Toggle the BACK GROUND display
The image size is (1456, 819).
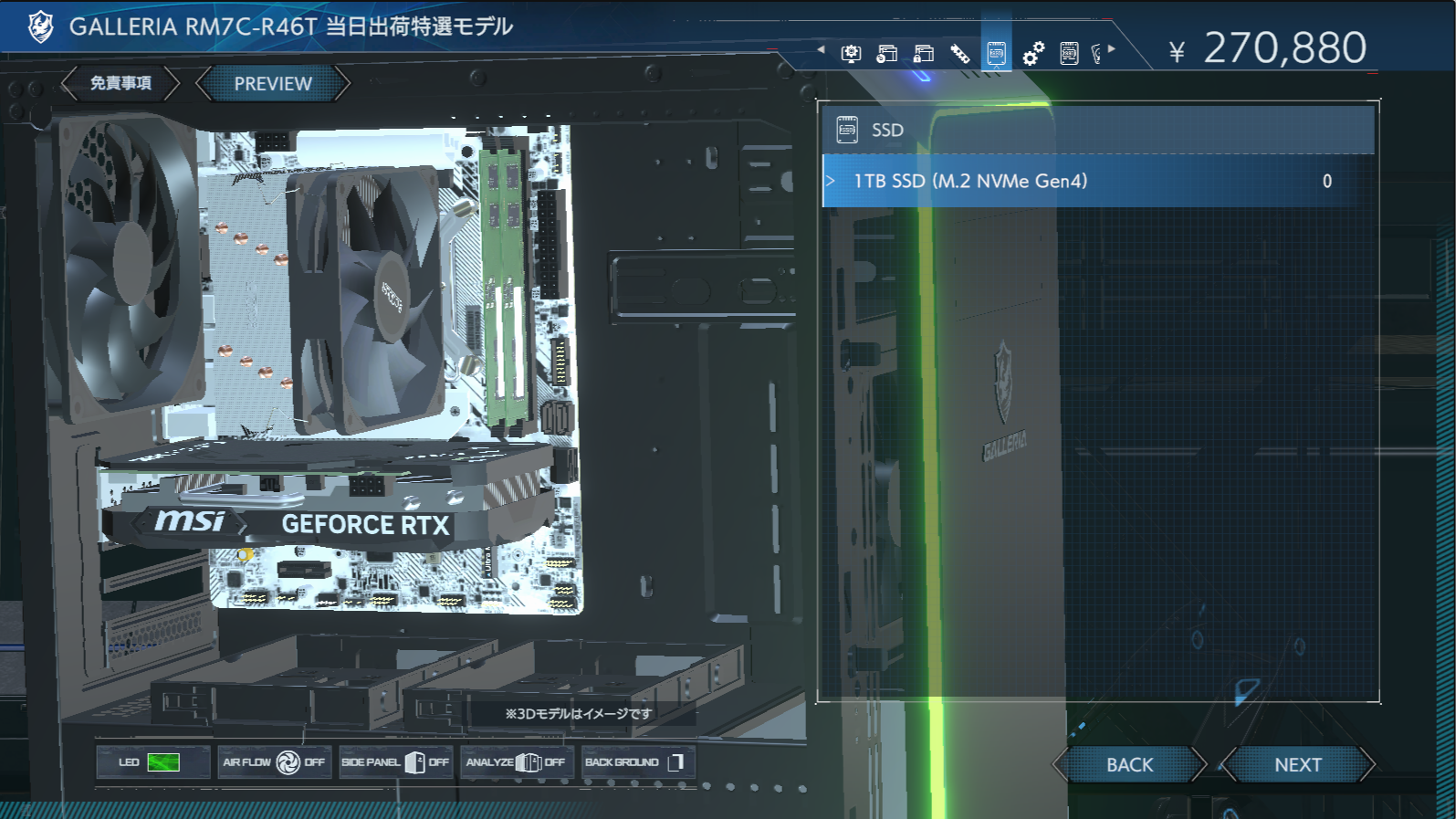[x=636, y=761]
